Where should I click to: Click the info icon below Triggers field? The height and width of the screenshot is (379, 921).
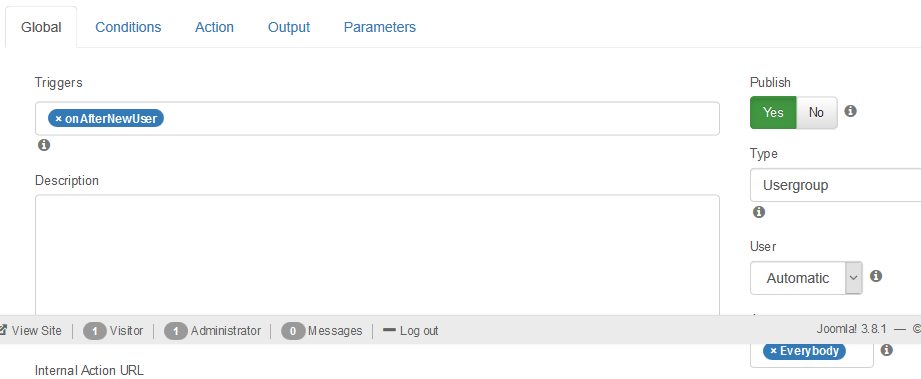44,145
